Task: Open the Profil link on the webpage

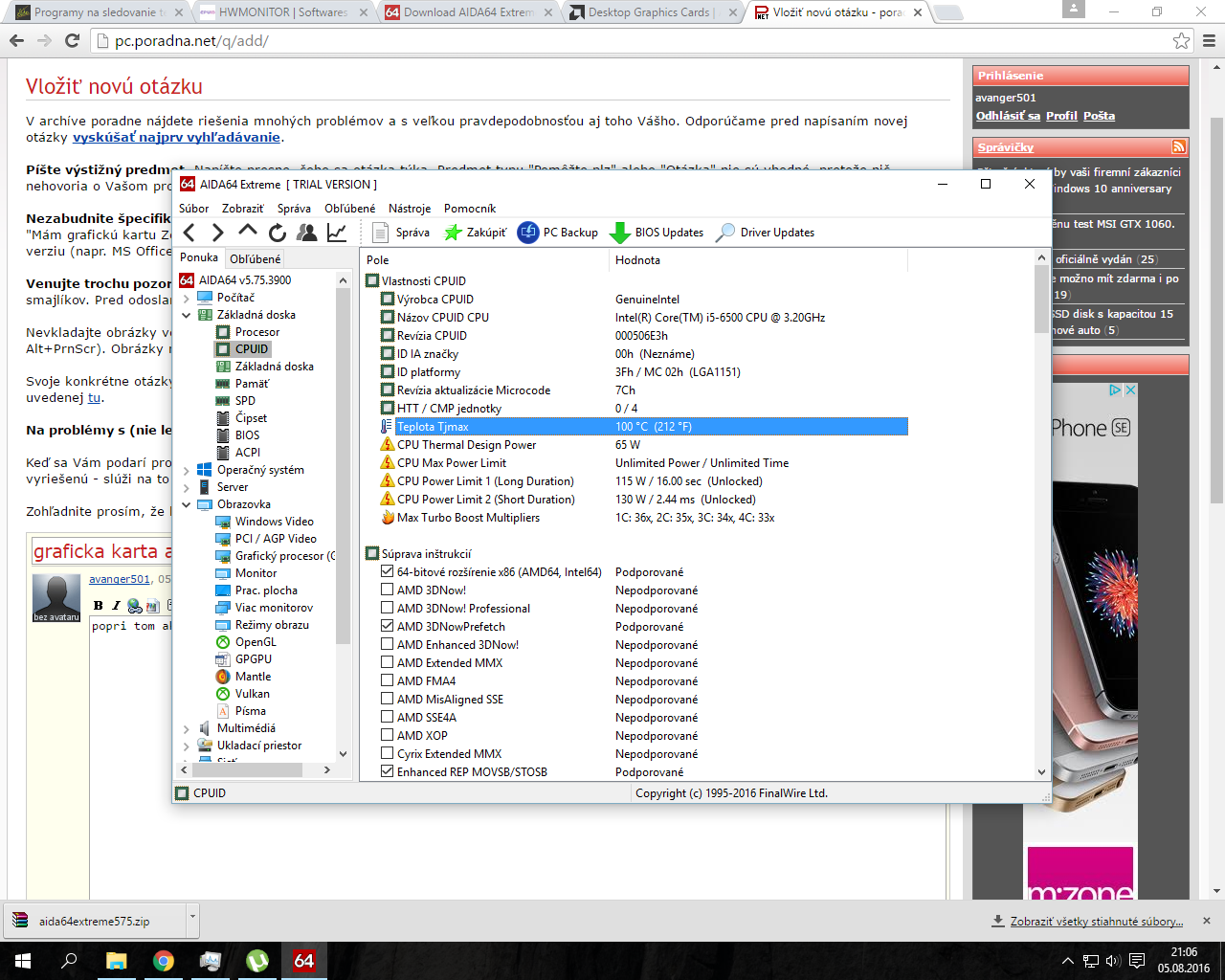Action: tap(1061, 116)
